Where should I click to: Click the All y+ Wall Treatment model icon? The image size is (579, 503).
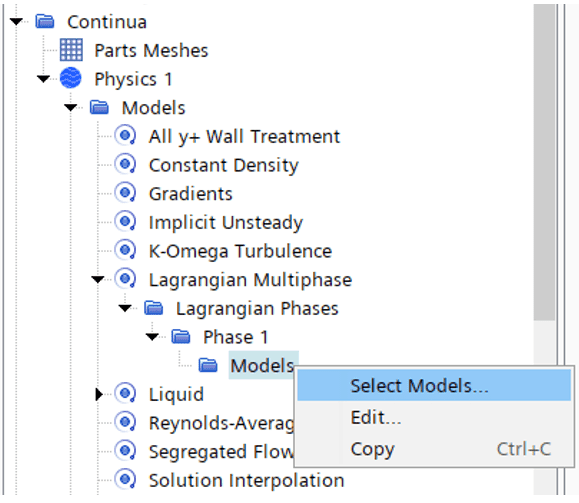click(x=125, y=136)
